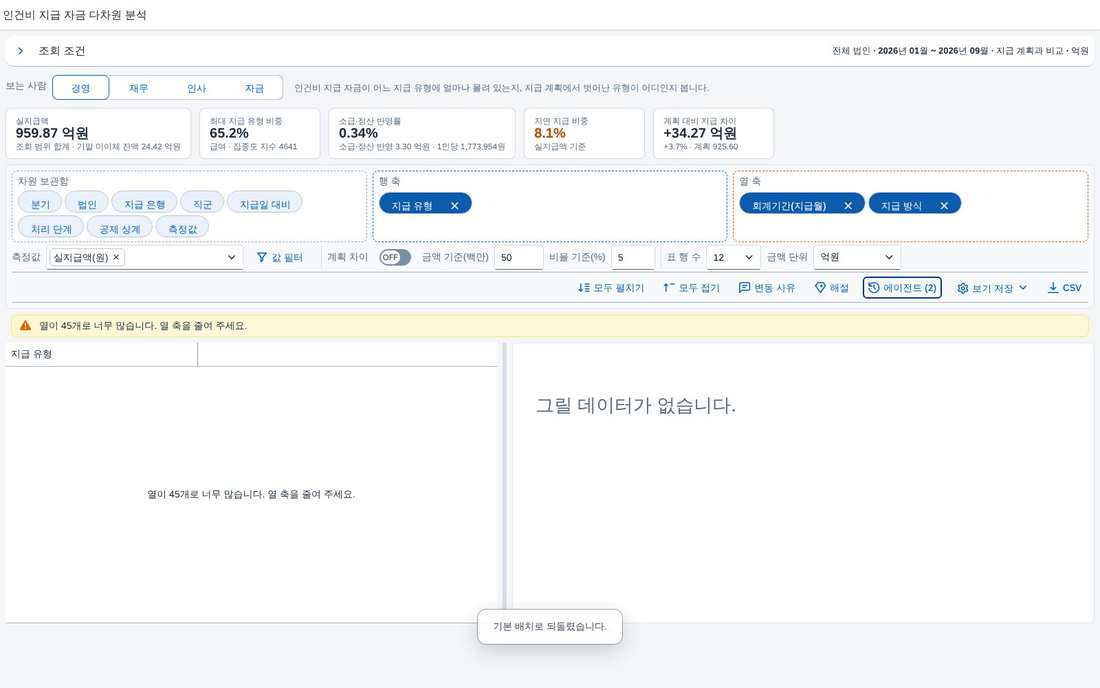Image resolution: width=1100 pixels, height=688 pixels.
Task: Remove 회계기간(지급월) from the column axis
Action: (x=848, y=205)
